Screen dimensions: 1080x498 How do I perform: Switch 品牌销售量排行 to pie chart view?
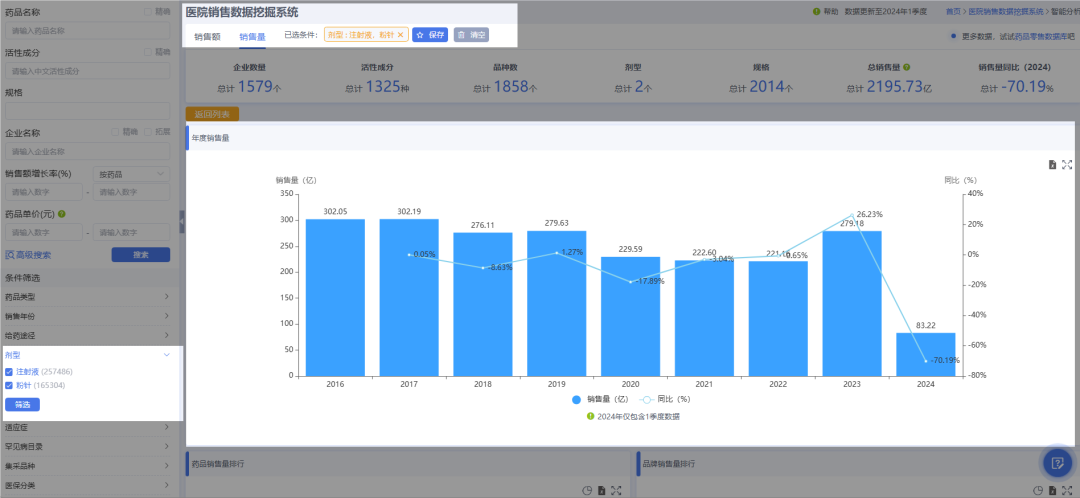coord(1038,490)
